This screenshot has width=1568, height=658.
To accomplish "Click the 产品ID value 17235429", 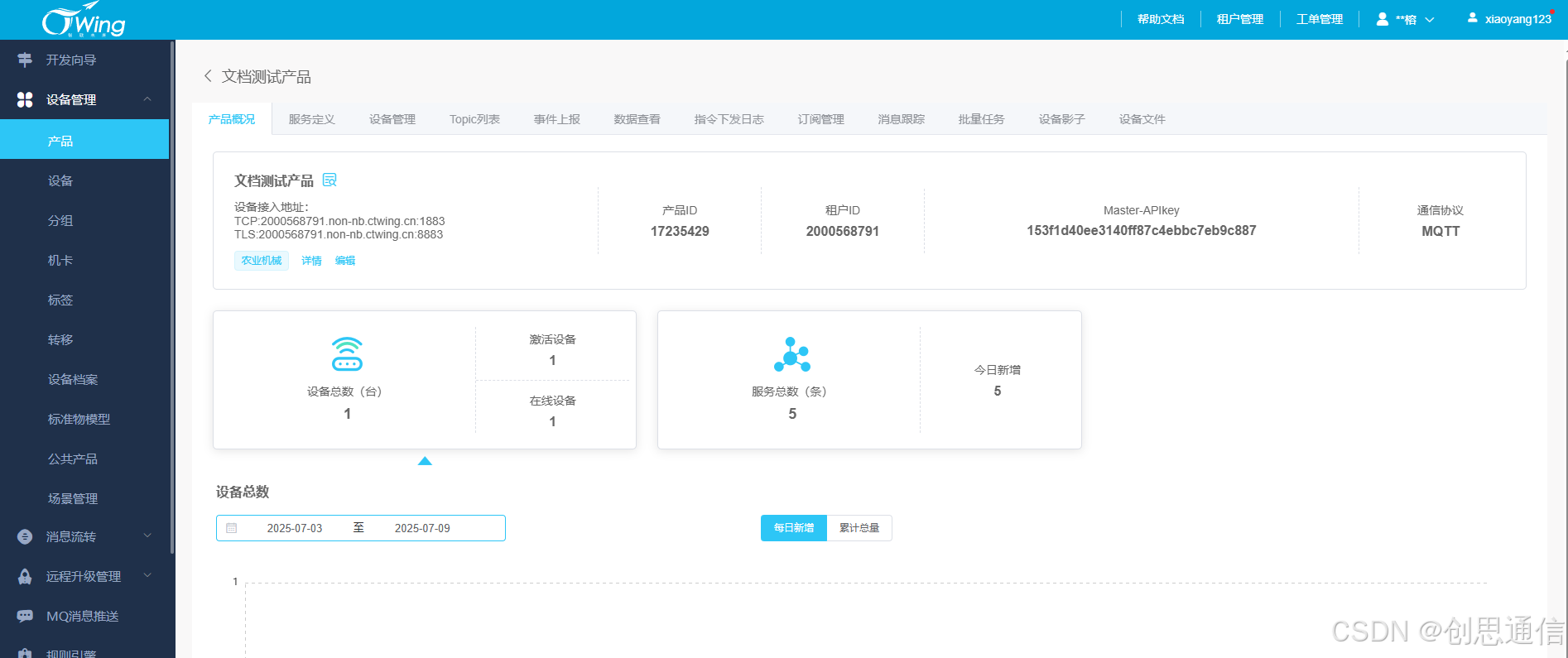I will click(680, 232).
